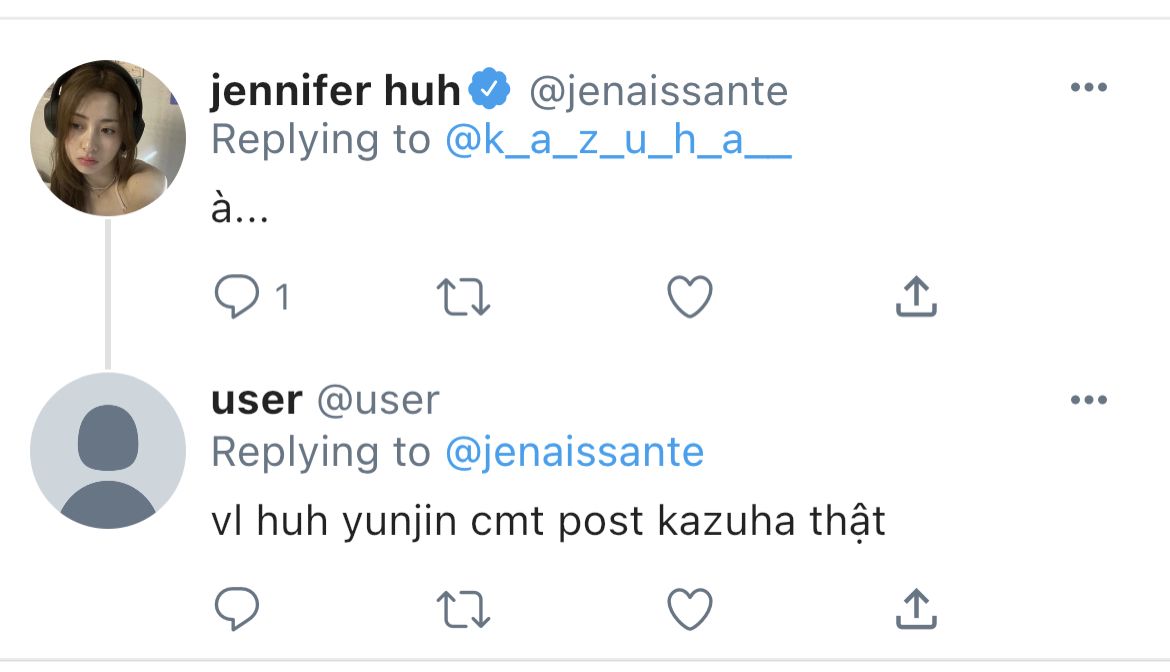Screen dimensions: 1170x672
Task: Click reply icon under user's tweet
Action: (237, 608)
